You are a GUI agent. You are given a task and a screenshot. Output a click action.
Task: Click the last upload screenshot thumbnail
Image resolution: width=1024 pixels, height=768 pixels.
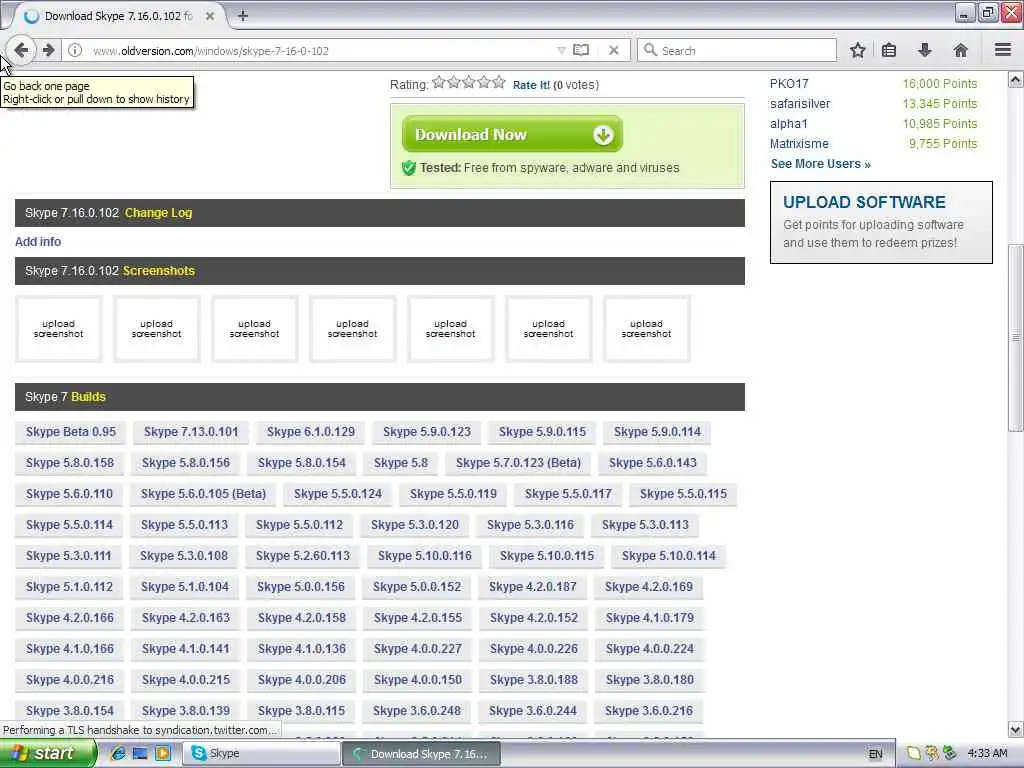click(647, 328)
